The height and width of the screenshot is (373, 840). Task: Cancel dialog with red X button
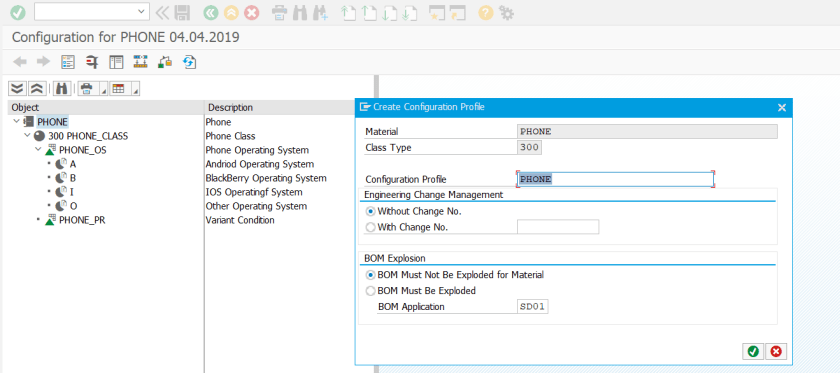tap(776, 352)
